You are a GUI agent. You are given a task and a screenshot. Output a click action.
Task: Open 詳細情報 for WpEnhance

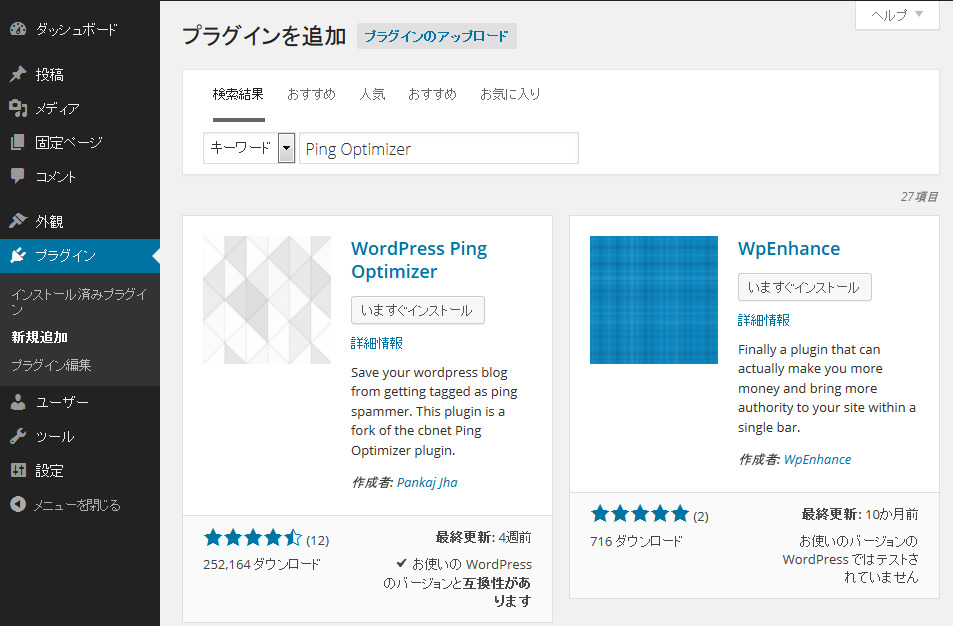click(x=764, y=320)
